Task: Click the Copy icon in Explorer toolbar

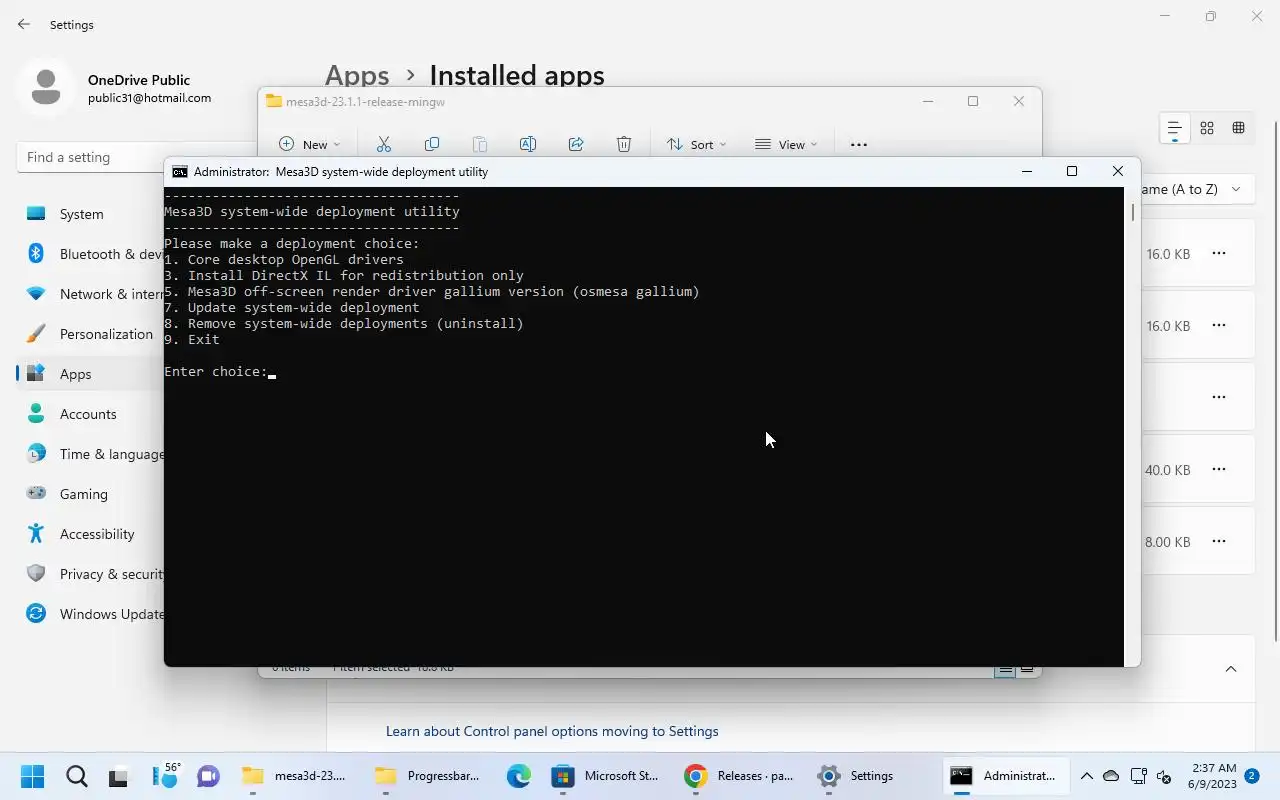Action: pos(432,144)
